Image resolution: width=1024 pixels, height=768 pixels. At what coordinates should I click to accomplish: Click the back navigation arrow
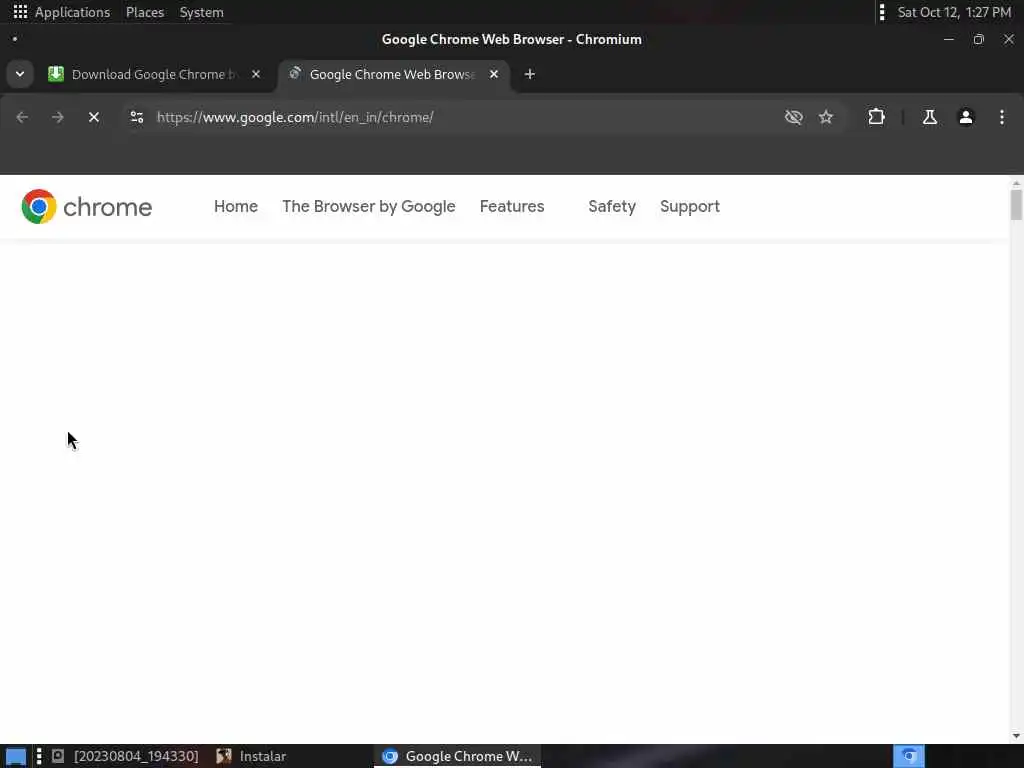click(x=22, y=117)
